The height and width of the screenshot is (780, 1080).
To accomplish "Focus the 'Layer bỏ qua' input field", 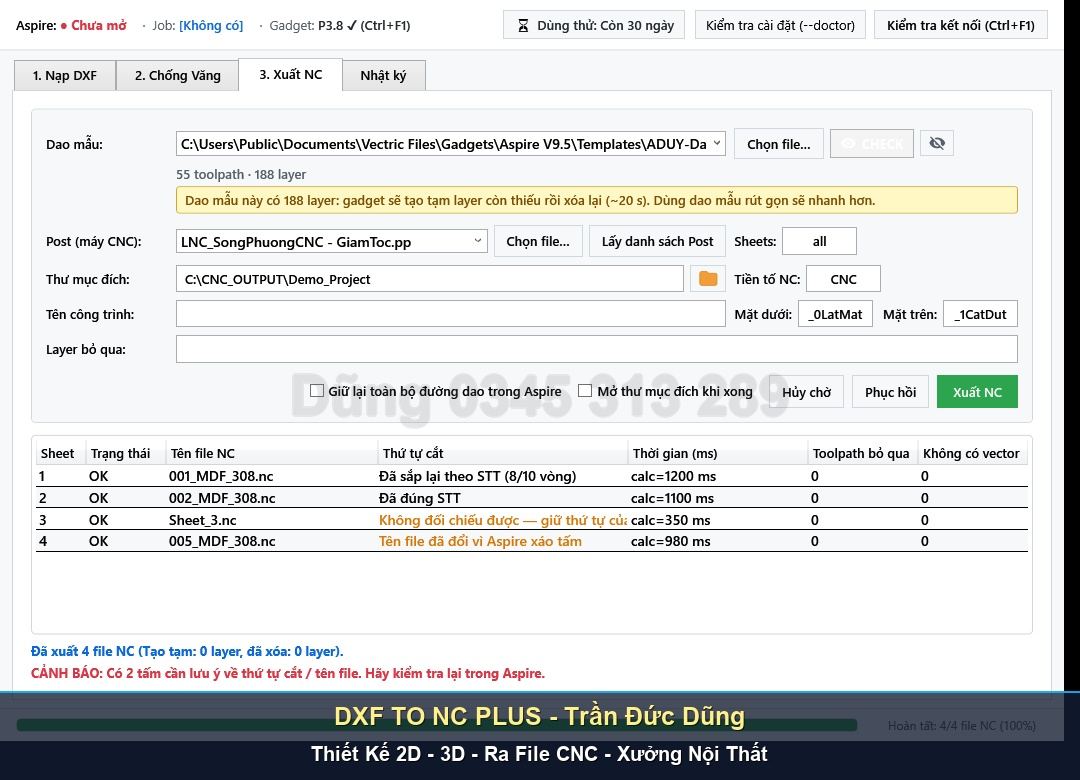I will click(596, 349).
